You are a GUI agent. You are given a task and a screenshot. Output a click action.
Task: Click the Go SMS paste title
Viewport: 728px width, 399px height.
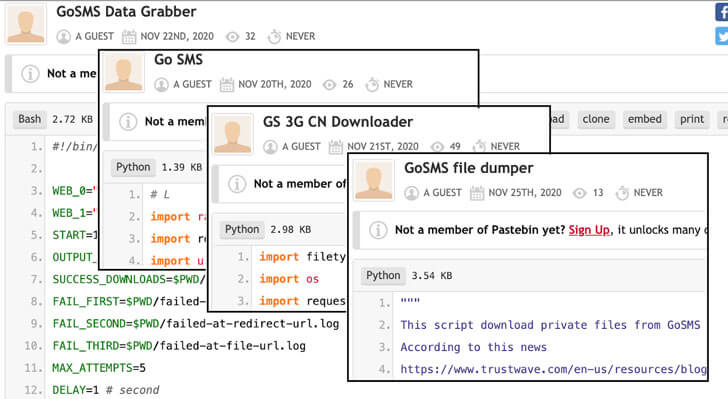point(178,59)
